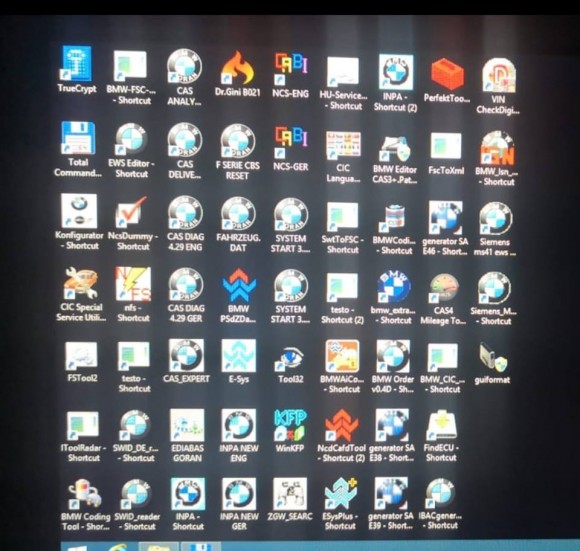This screenshot has width=580, height=551.
Task: Open PerfektToo... red brick icon
Action: coord(447,75)
